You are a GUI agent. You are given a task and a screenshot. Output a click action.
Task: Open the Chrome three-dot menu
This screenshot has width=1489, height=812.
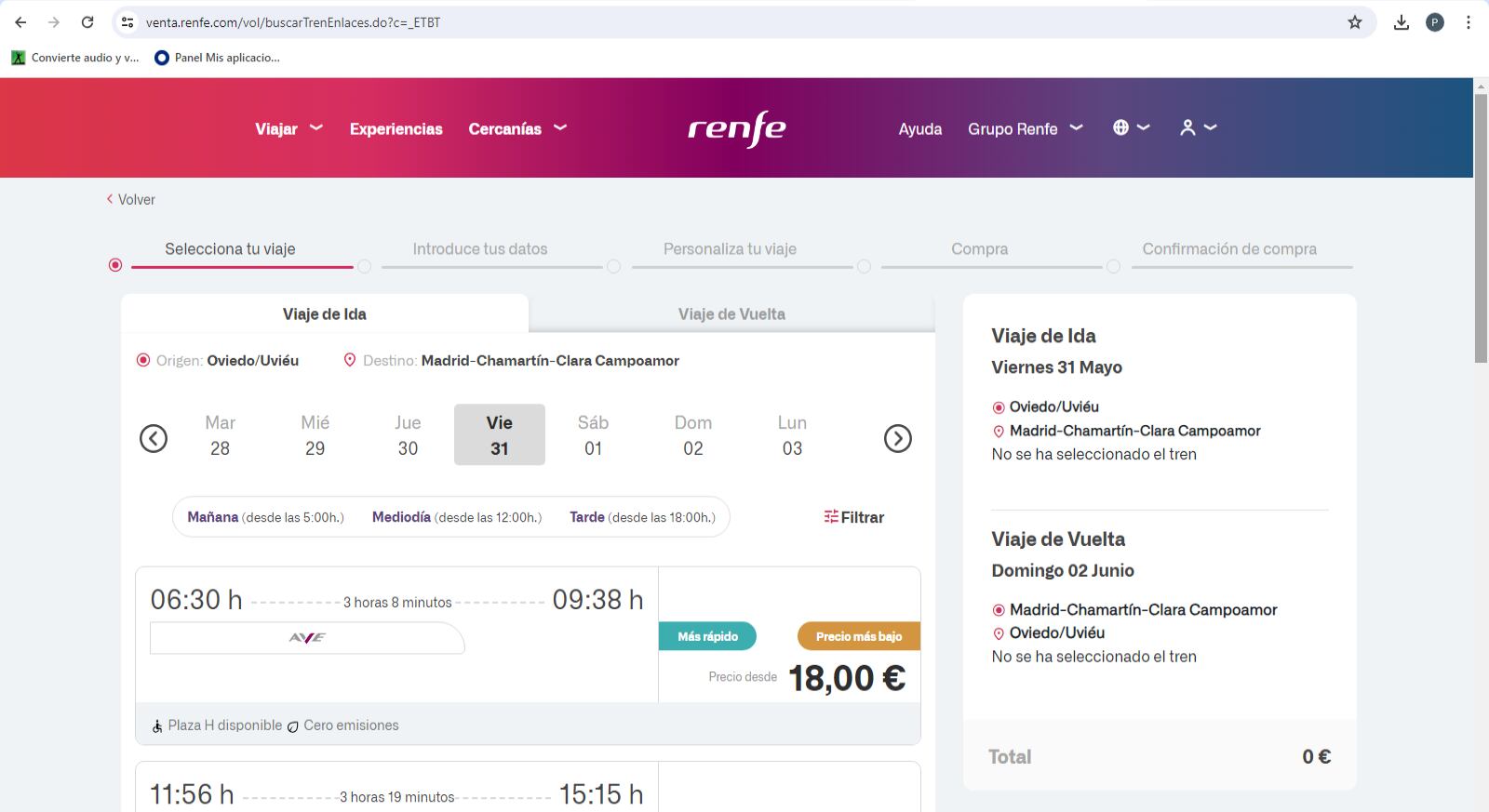pyautogui.click(x=1469, y=22)
